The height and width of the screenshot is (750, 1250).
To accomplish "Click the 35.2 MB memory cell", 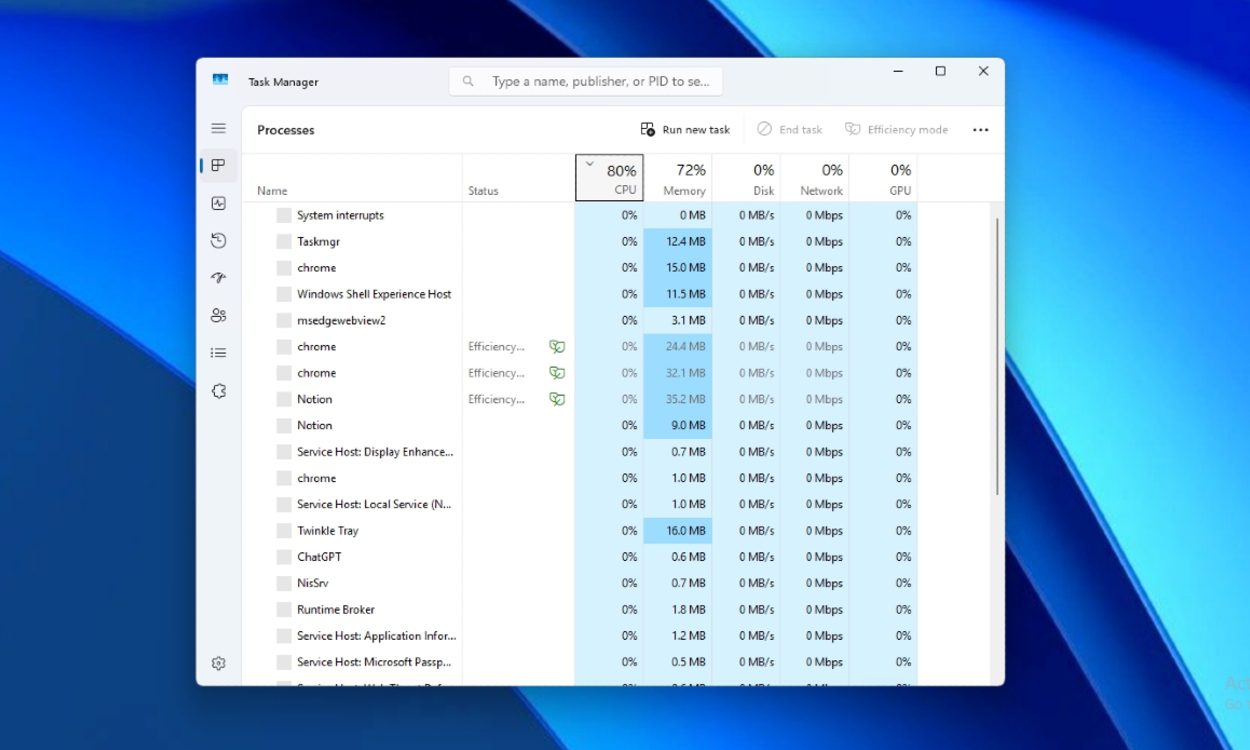I will [678, 399].
